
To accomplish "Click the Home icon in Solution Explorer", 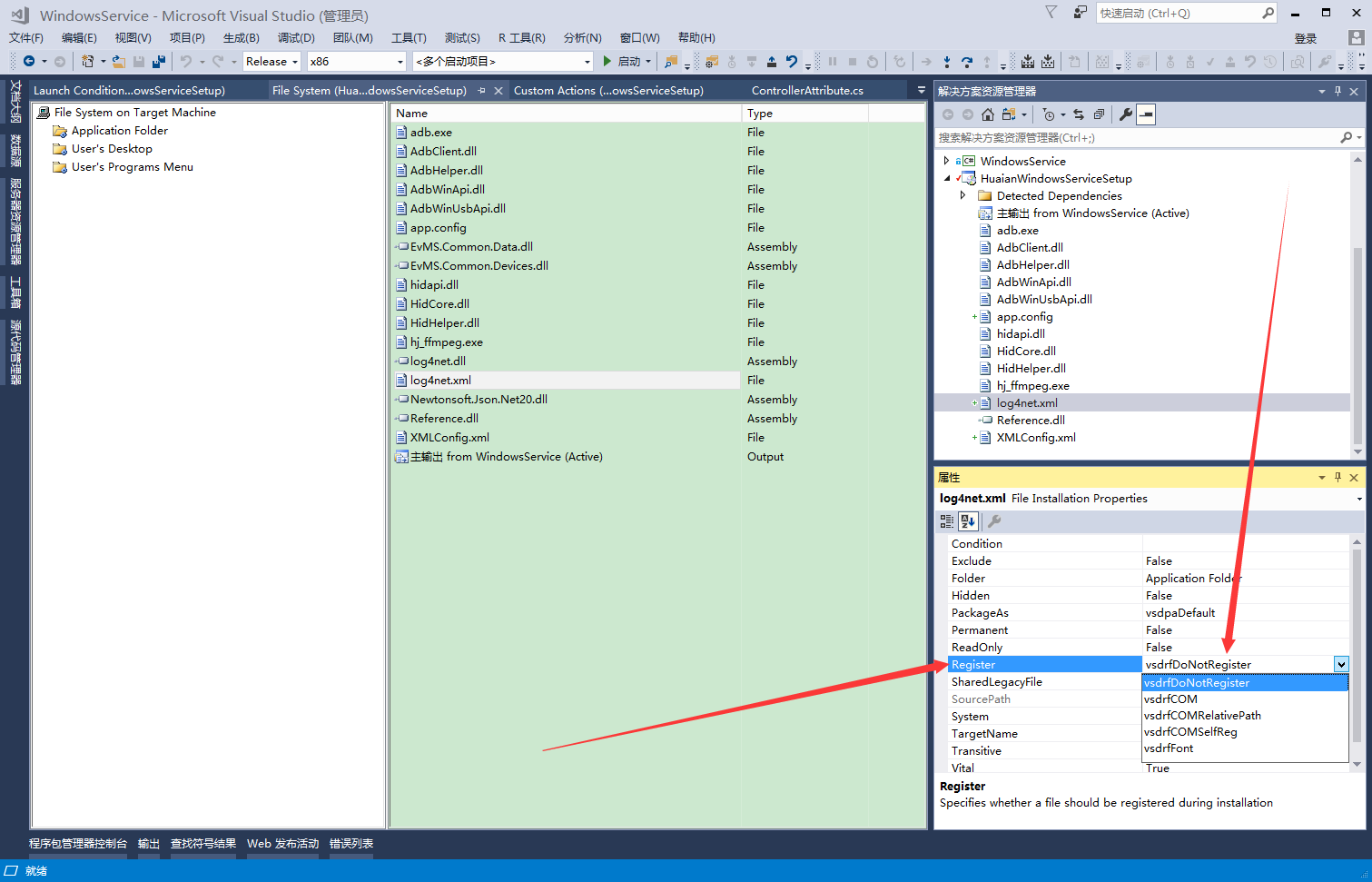I will [988, 114].
